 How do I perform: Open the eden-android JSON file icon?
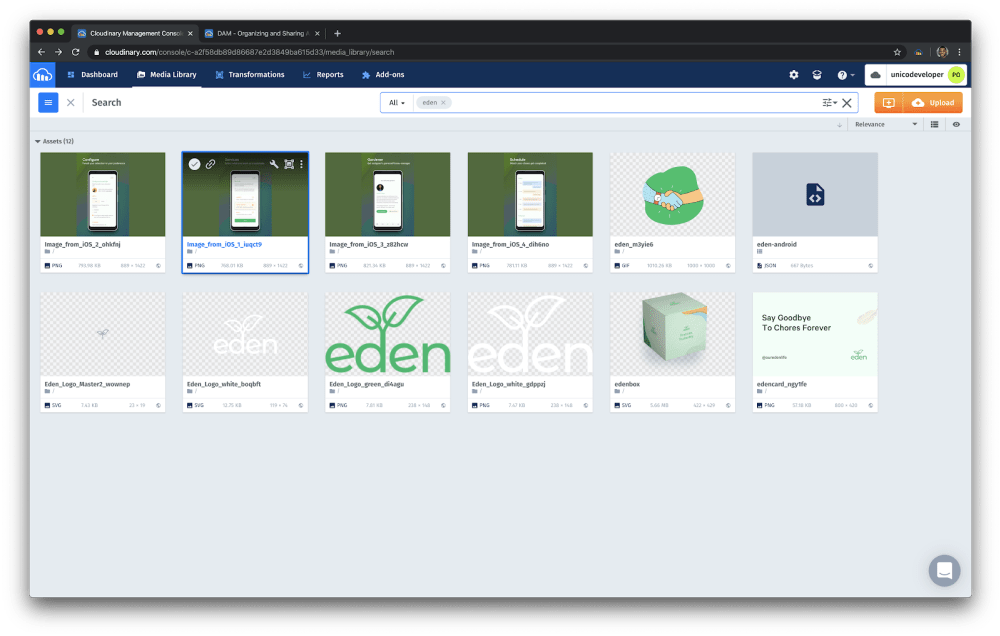[815, 195]
